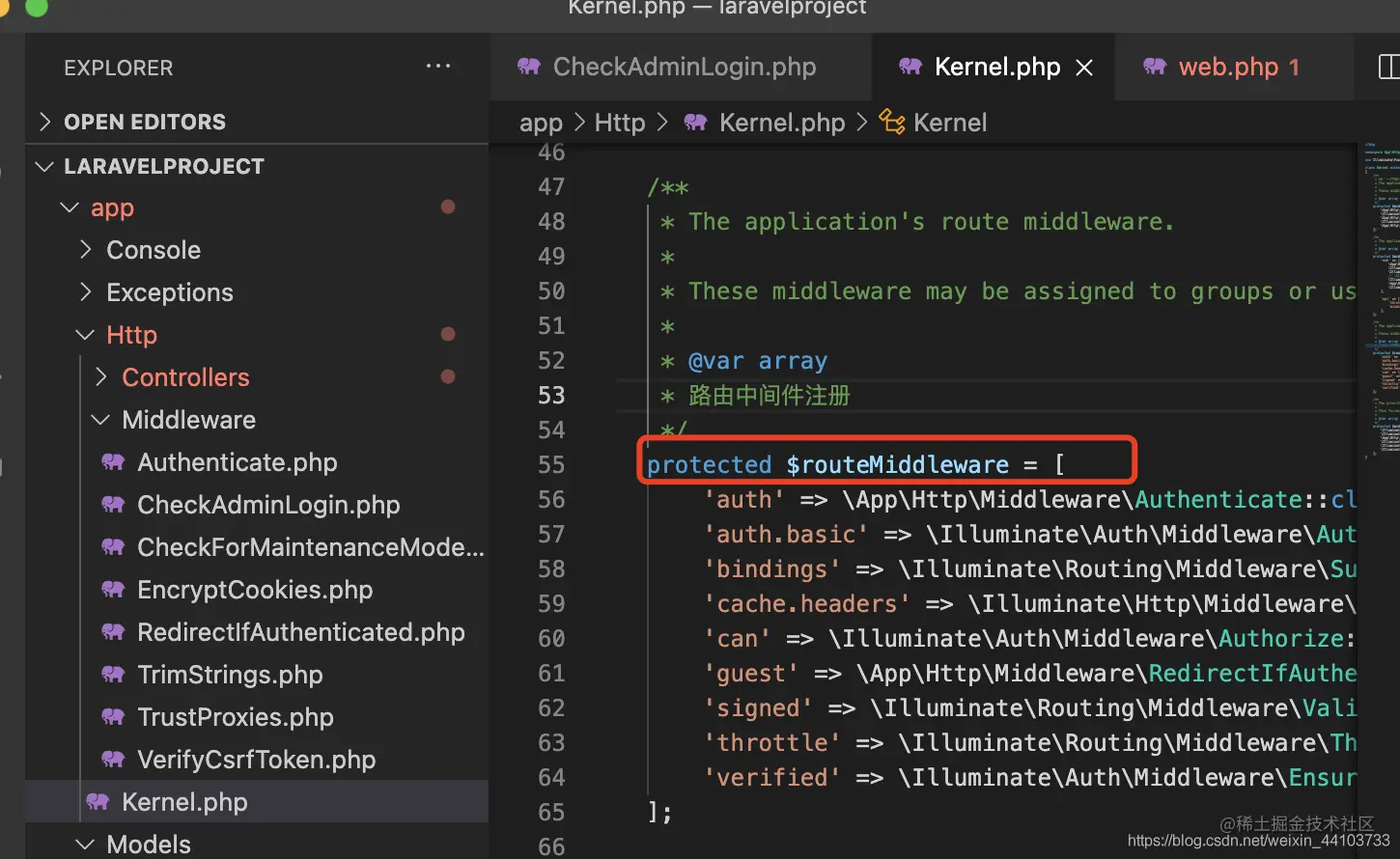Click '@var array' docblock tag
This screenshot has height=859, width=1400.
coord(758,361)
